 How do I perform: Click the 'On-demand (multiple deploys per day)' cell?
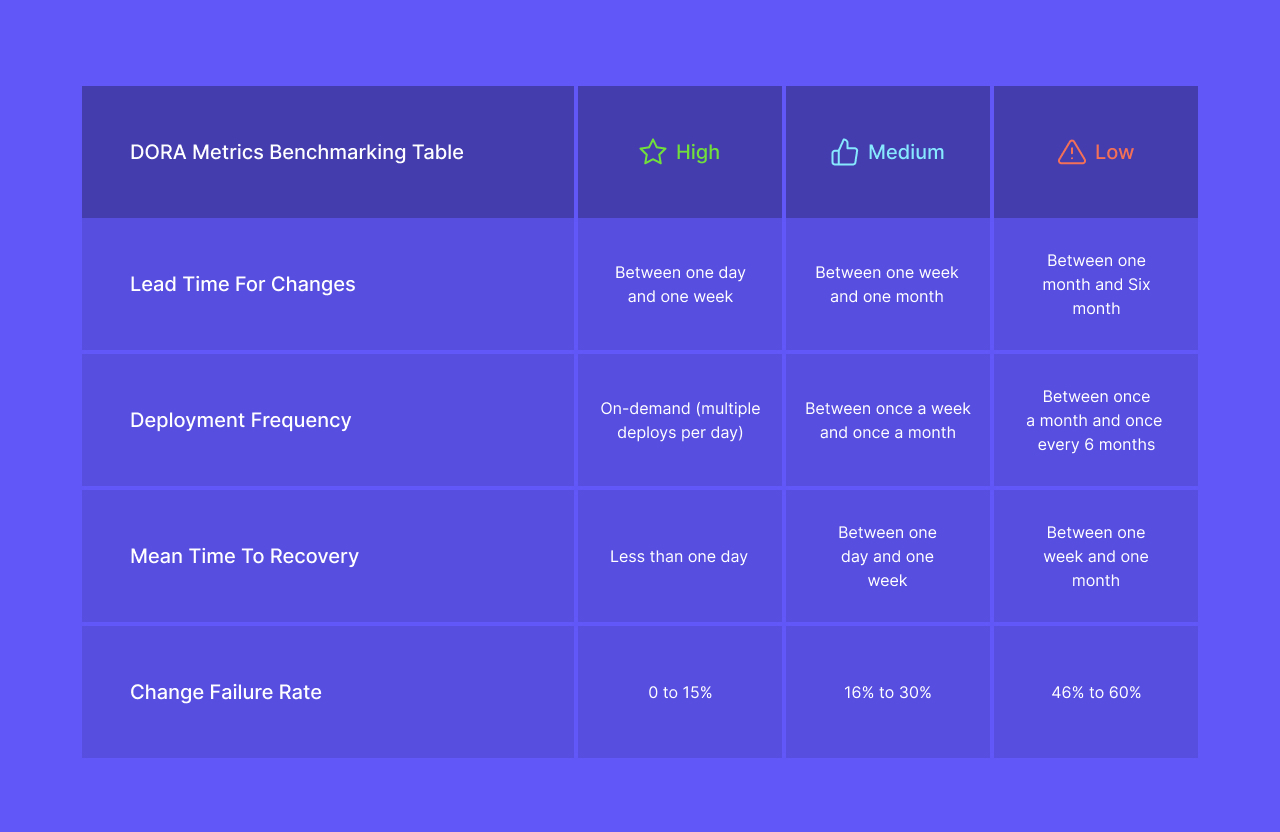680,420
